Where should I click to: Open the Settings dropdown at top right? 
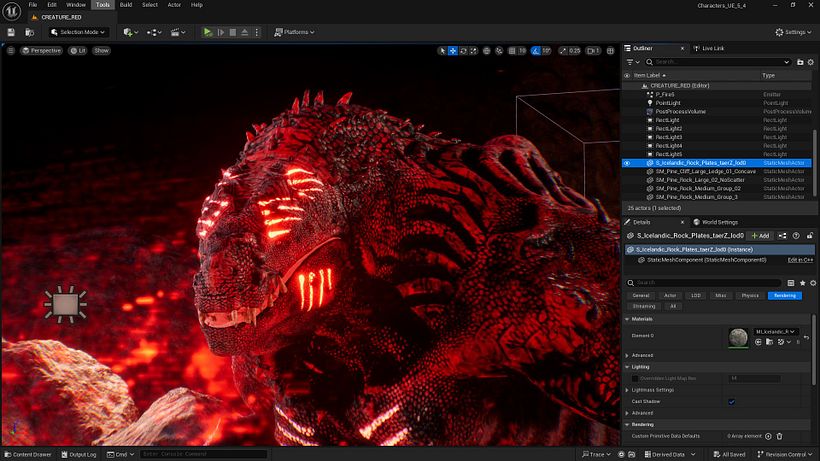click(x=793, y=32)
